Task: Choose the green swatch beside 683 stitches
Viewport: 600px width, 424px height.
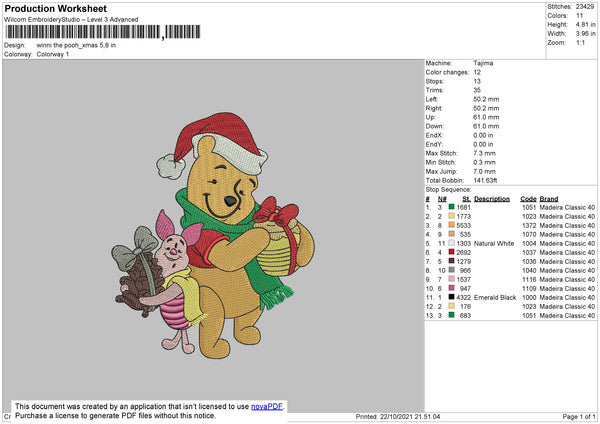Action: tap(452, 315)
